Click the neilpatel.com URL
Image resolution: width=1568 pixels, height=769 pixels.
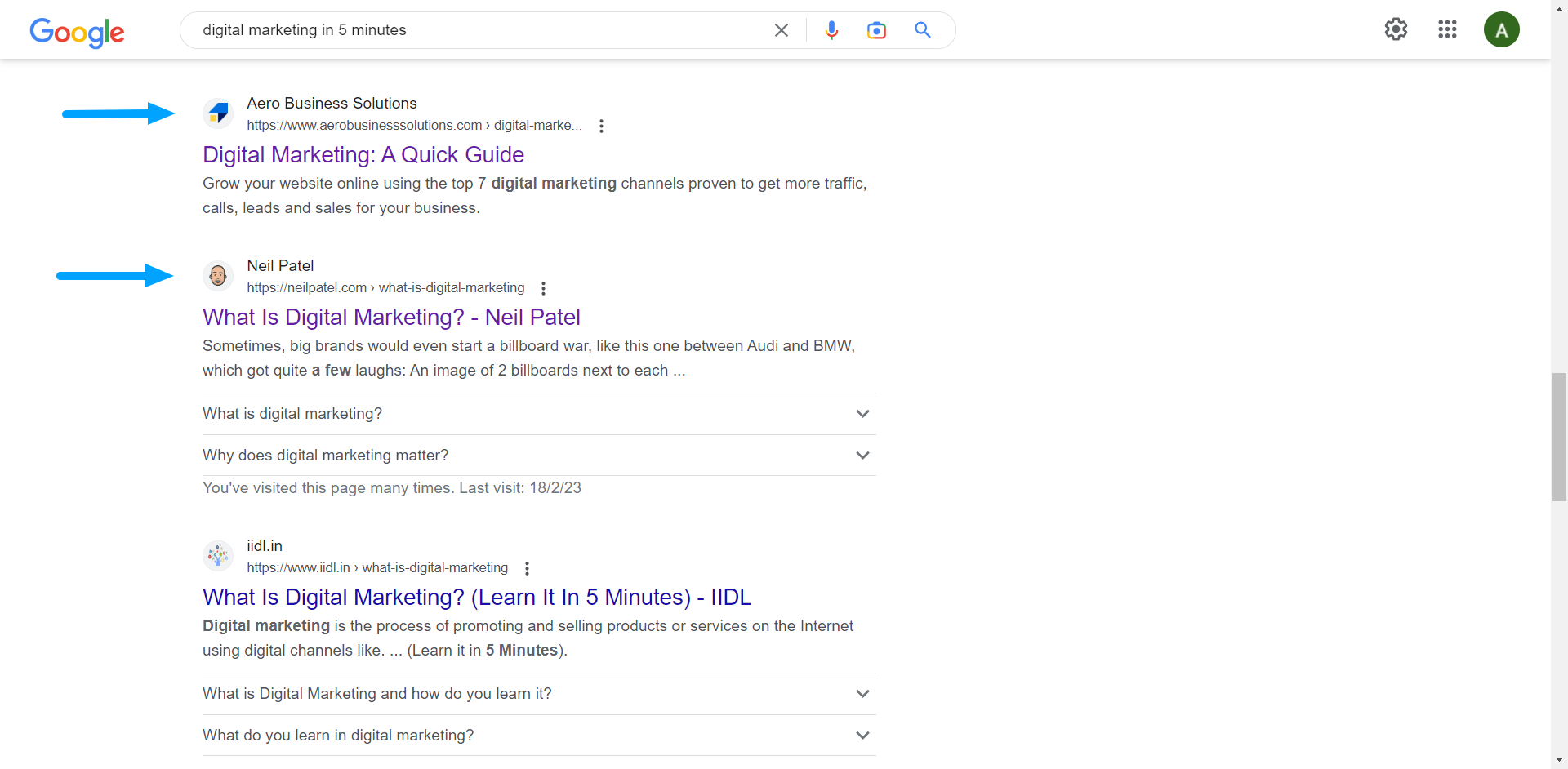click(385, 287)
